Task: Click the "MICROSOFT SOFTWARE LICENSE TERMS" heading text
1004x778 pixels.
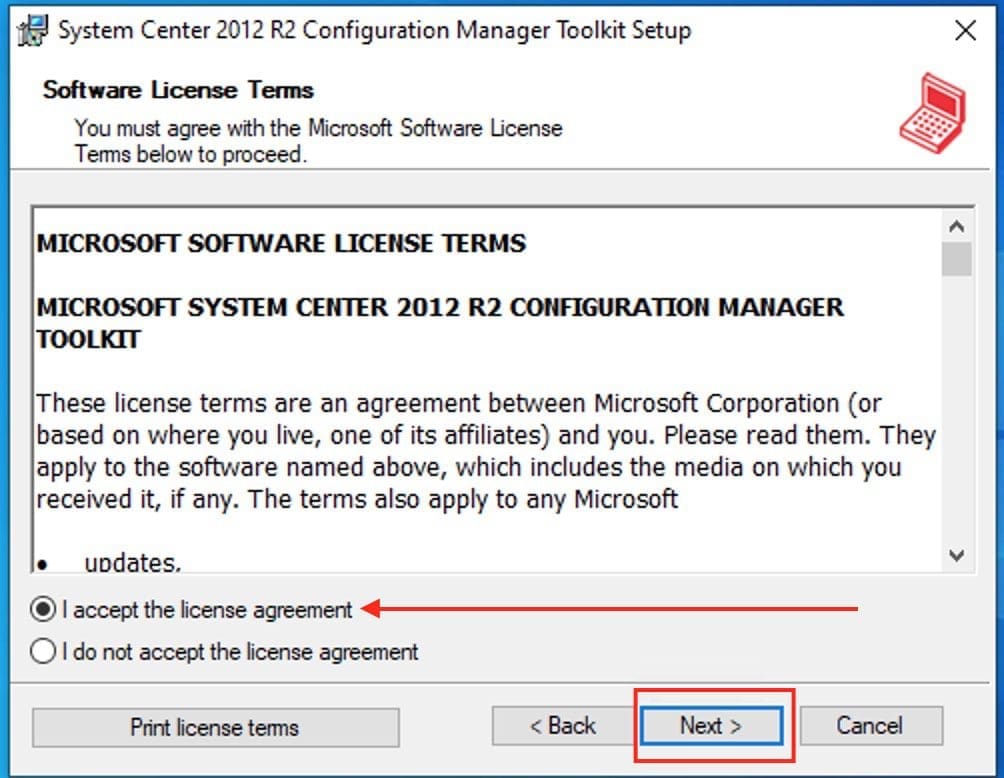Action: click(x=281, y=243)
